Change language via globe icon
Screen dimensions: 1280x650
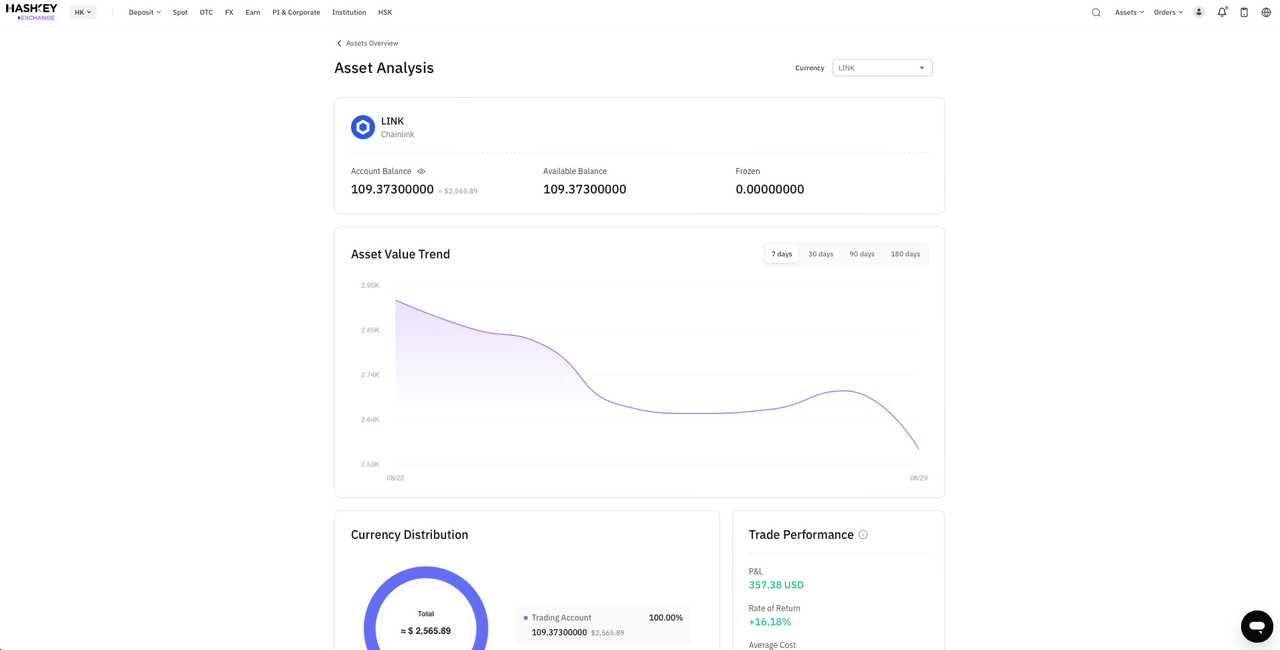1266,13
